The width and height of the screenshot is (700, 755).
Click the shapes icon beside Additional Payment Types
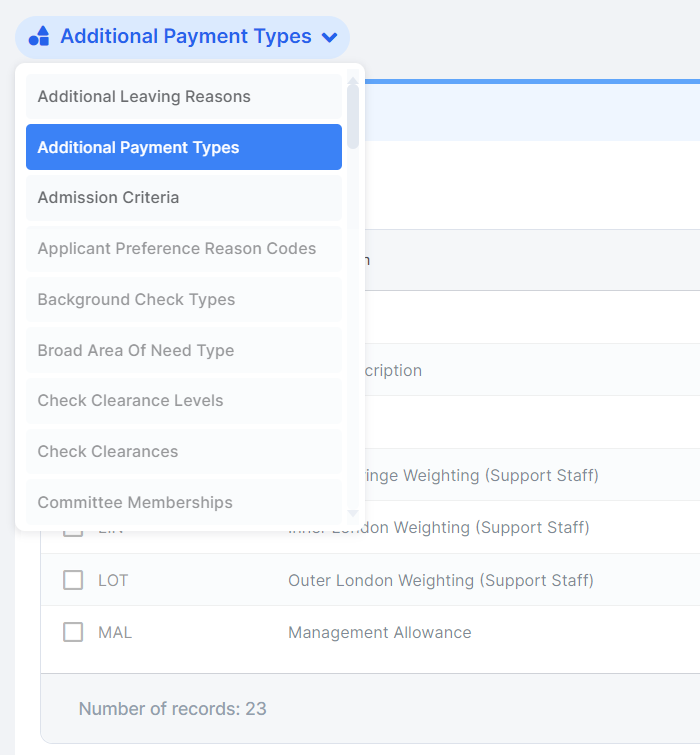(39, 37)
